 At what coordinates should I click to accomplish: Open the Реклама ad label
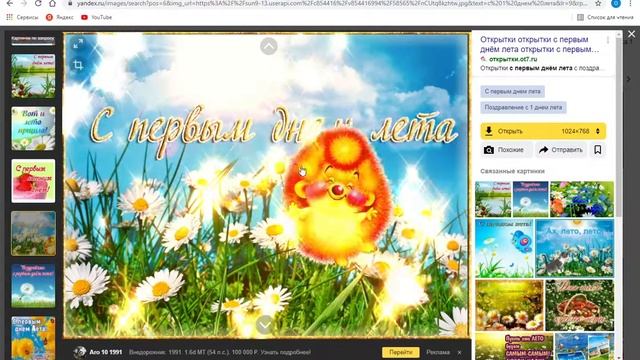click(x=438, y=352)
